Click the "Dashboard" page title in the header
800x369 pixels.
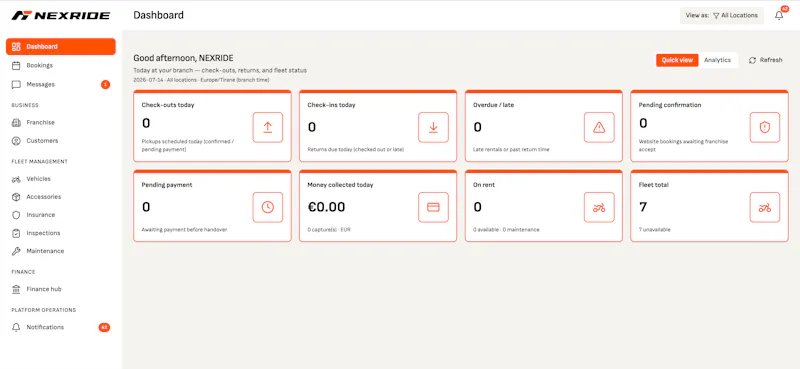tap(159, 15)
